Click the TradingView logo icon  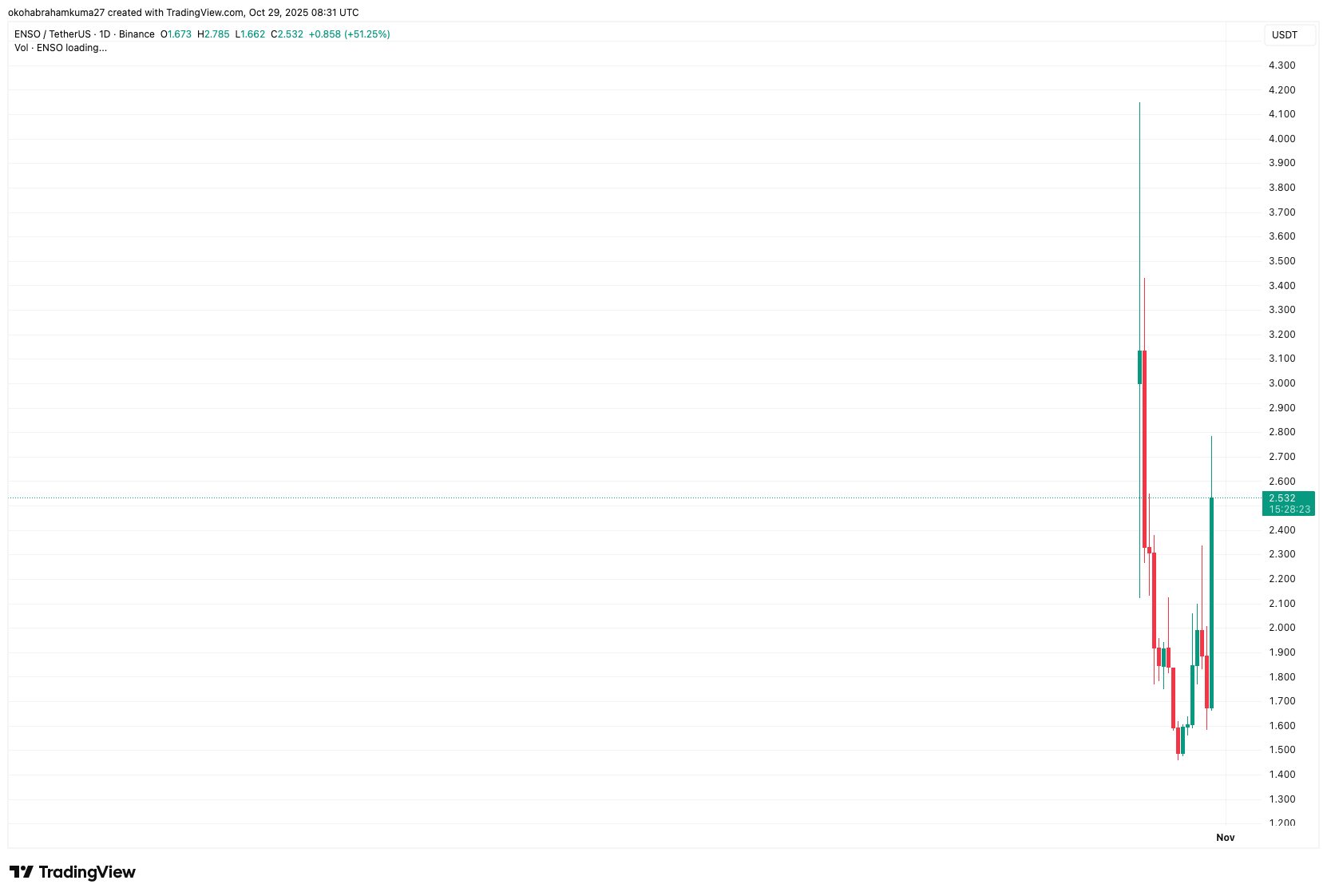click(x=21, y=872)
